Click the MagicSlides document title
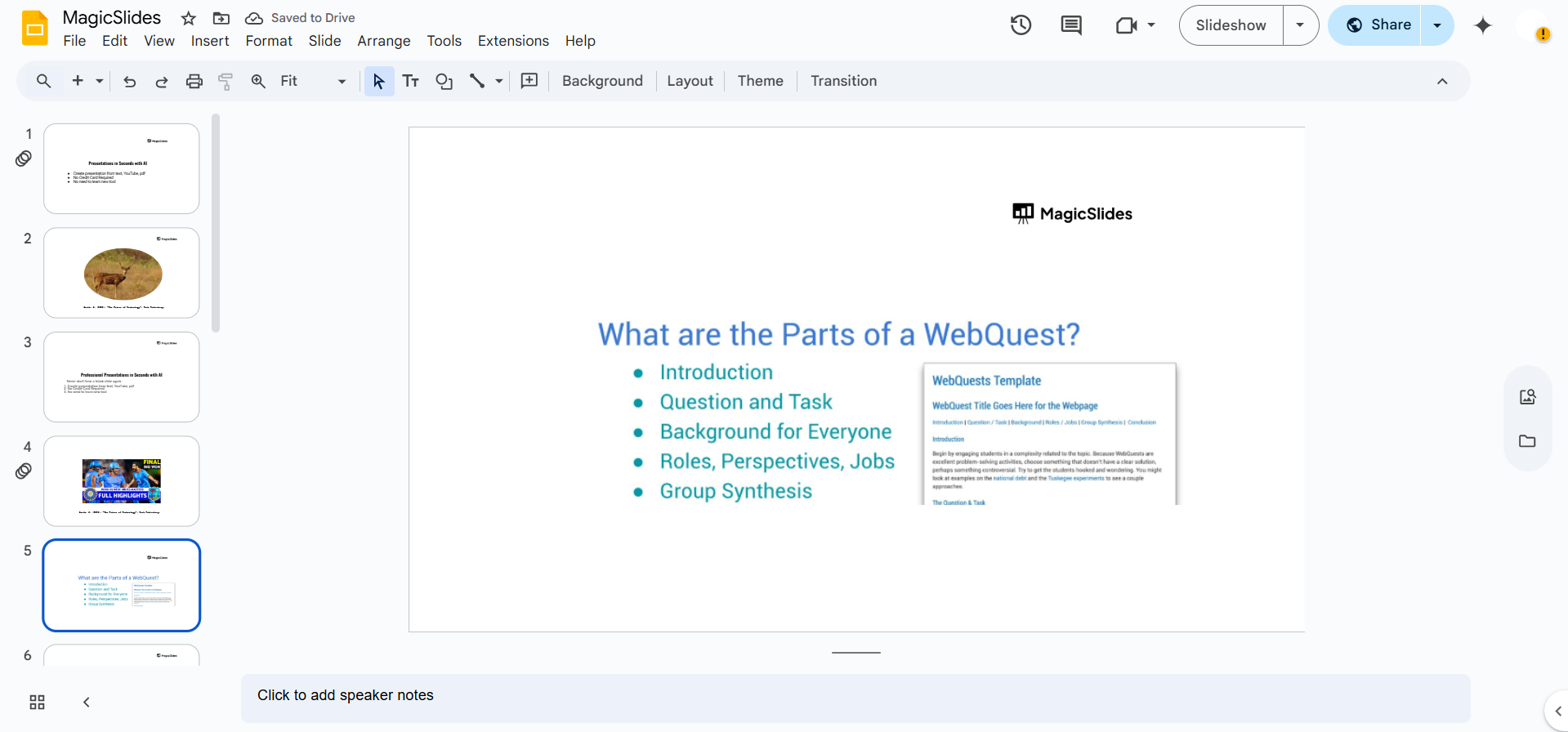This screenshot has width=1568, height=732. pos(112,18)
